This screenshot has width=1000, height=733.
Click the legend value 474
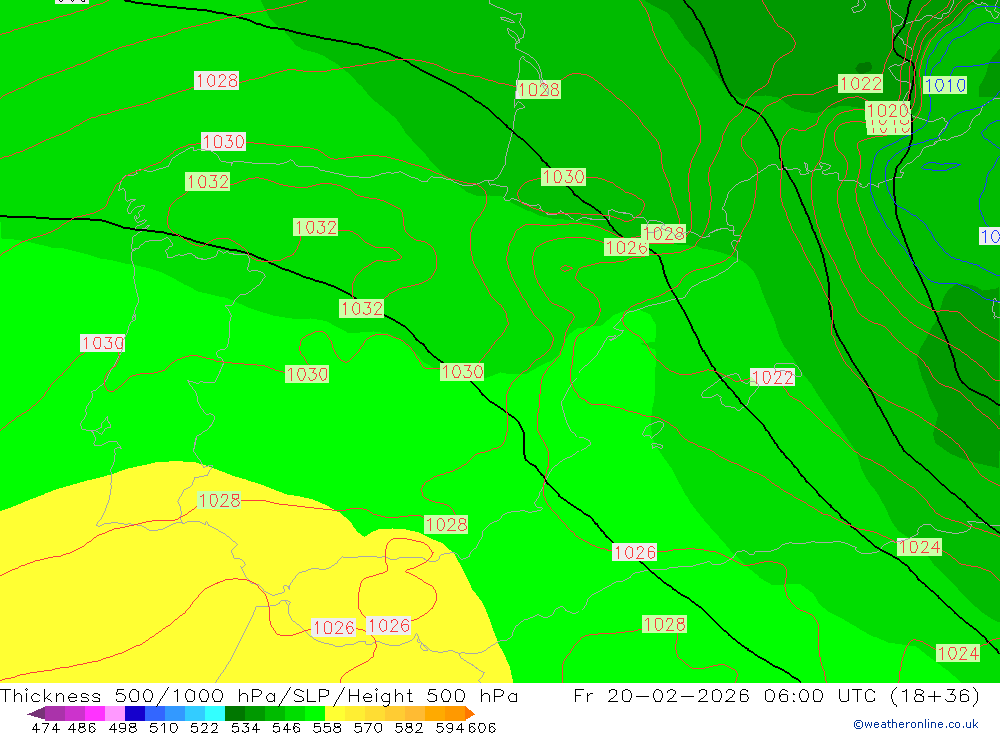pos(45,727)
